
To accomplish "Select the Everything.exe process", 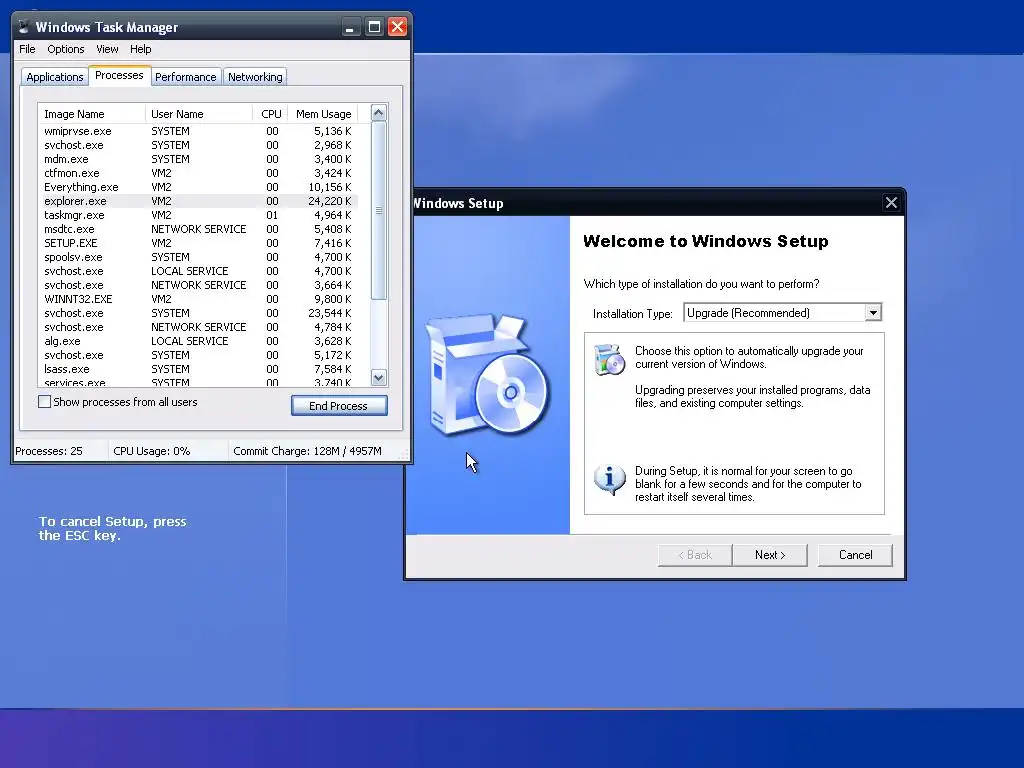I will [198, 187].
